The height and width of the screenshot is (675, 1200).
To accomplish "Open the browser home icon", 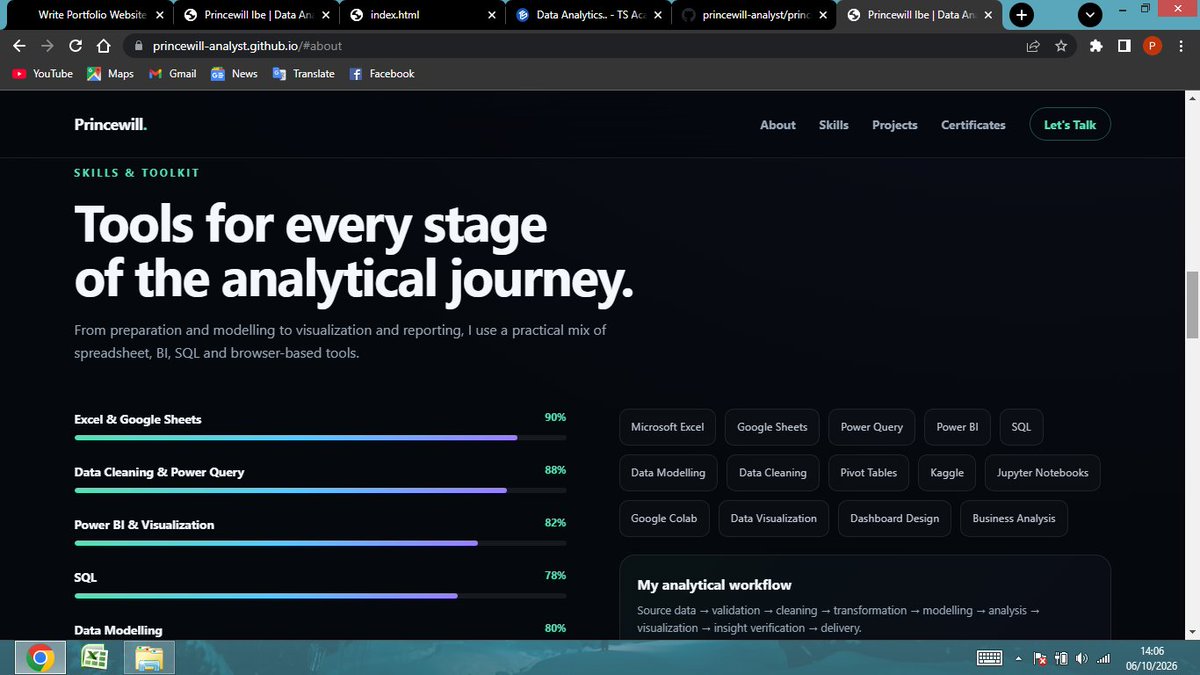I will point(103,46).
